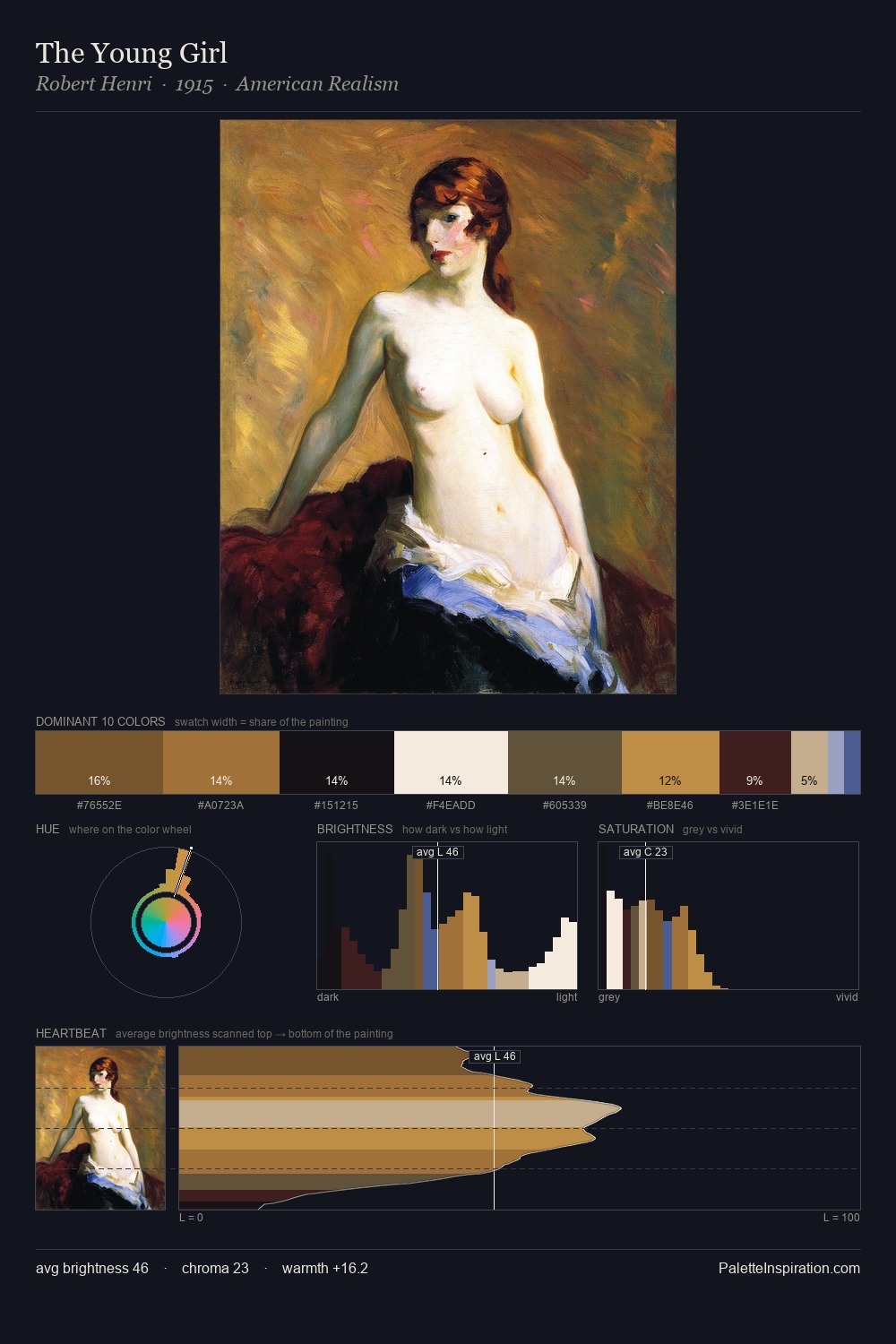Click the beige 5% swatch

809,762
